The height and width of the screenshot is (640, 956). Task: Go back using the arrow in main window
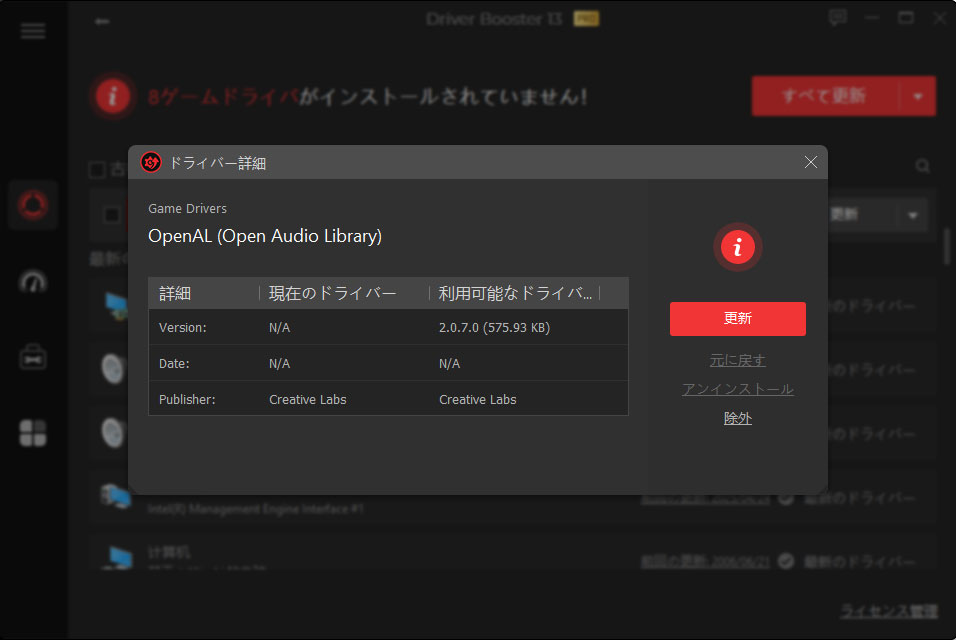click(x=102, y=21)
